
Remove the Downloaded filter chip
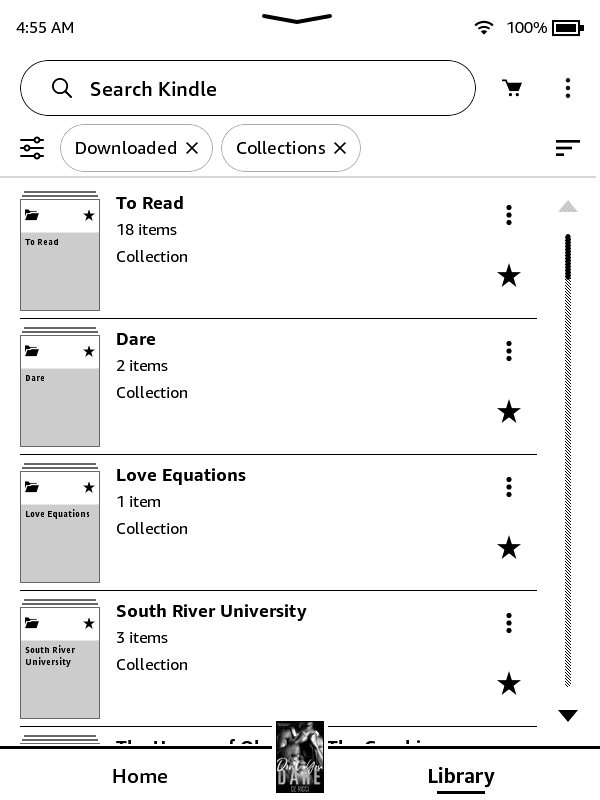[x=192, y=148]
